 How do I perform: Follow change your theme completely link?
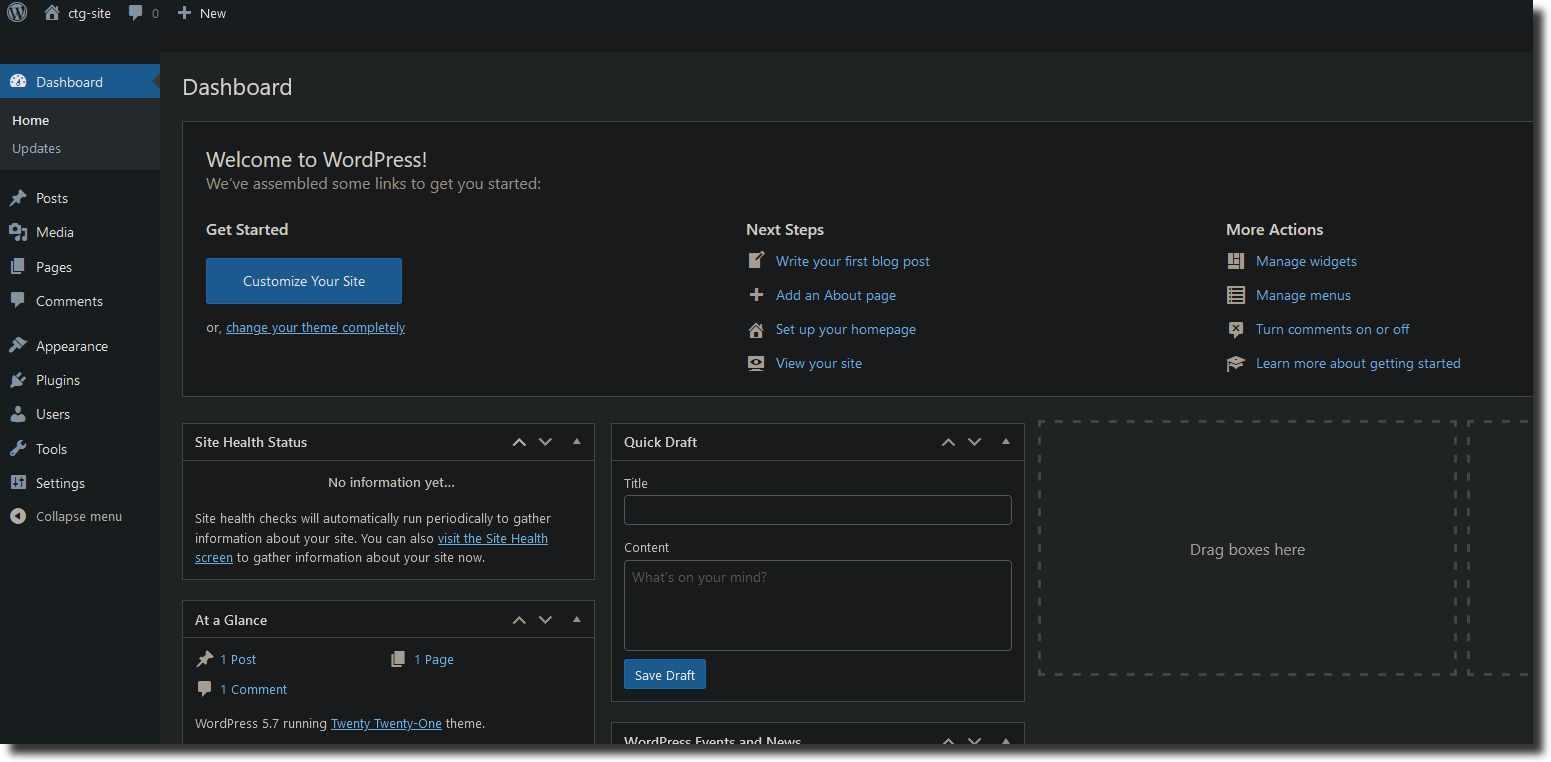click(x=316, y=327)
